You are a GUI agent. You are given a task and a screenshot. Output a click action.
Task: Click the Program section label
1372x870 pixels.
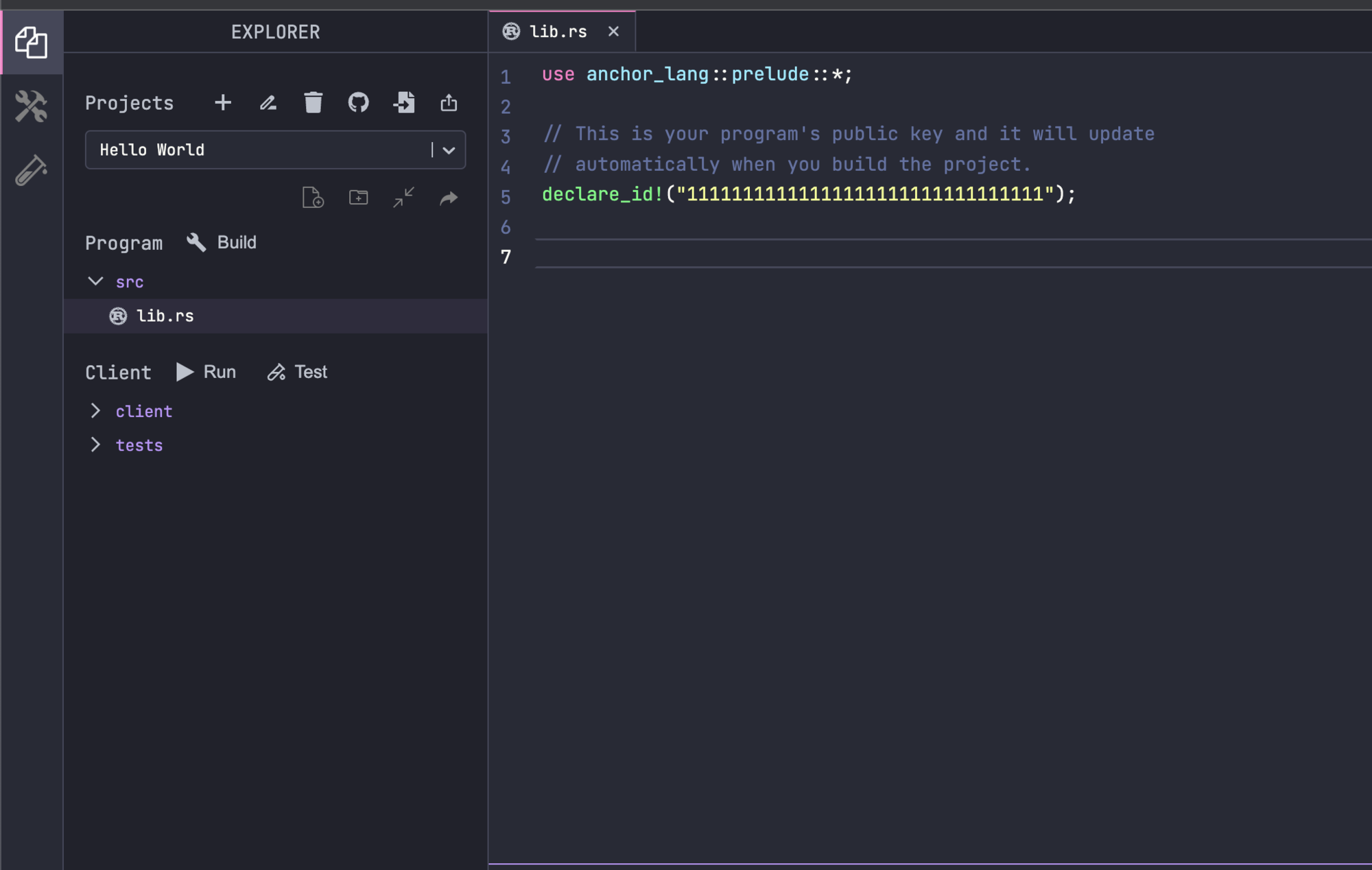pyautogui.click(x=124, y=243)
